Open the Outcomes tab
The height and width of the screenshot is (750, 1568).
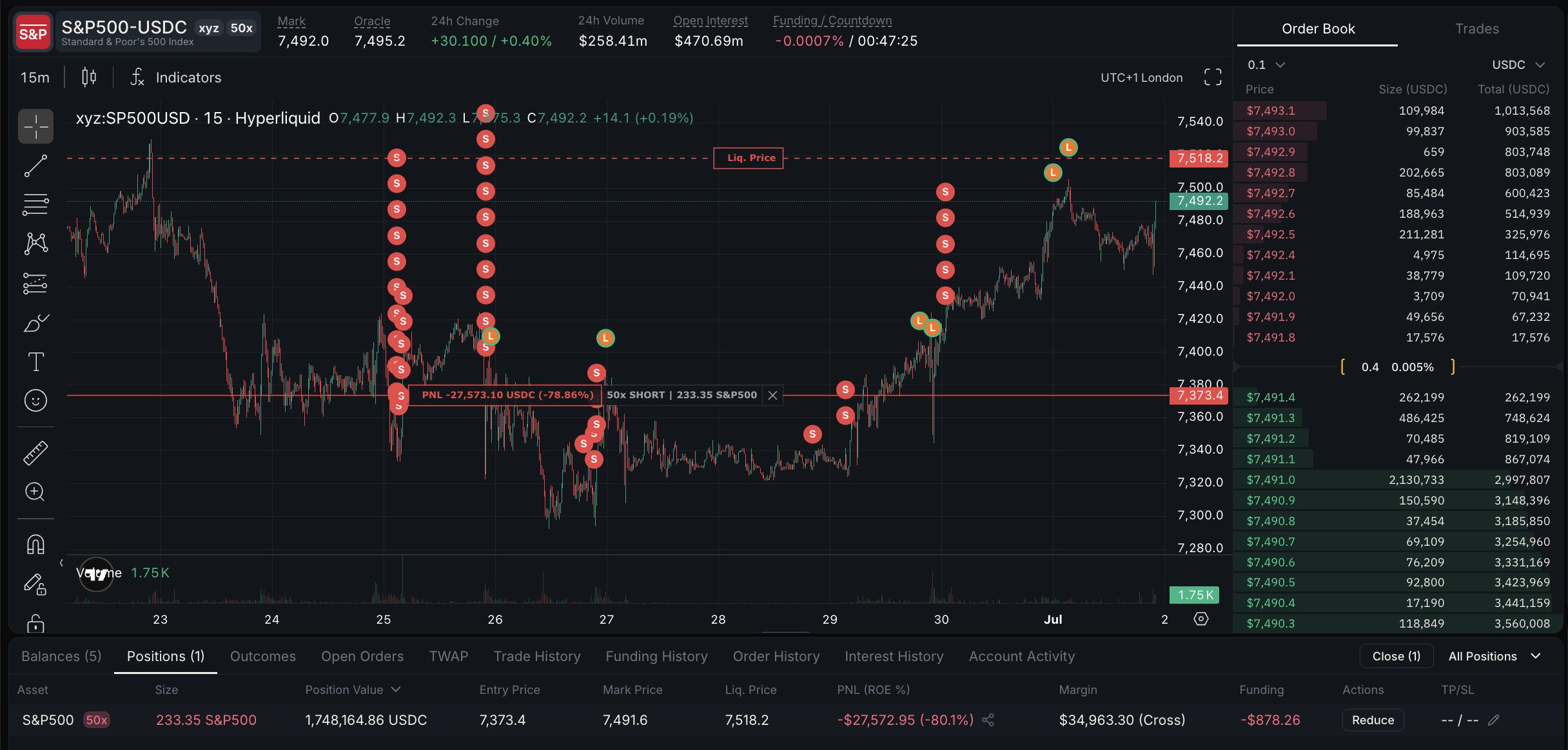coord(262,656)
